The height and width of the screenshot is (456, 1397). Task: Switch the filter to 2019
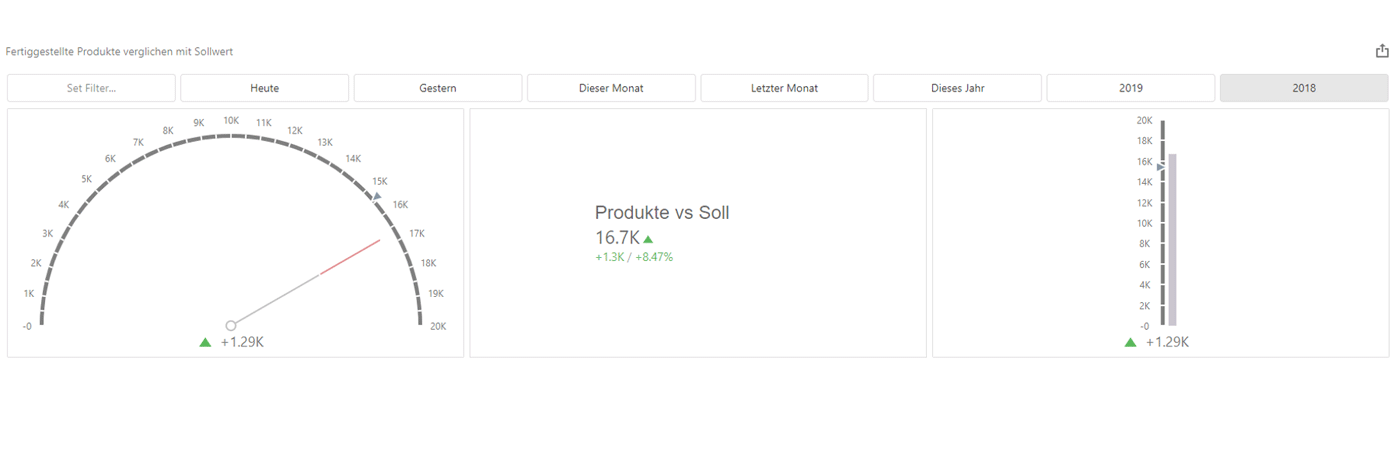click(x=1131, y=88)
